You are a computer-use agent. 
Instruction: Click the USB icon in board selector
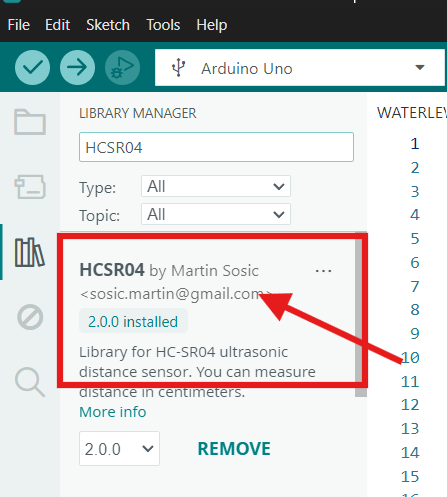[178, 68]
